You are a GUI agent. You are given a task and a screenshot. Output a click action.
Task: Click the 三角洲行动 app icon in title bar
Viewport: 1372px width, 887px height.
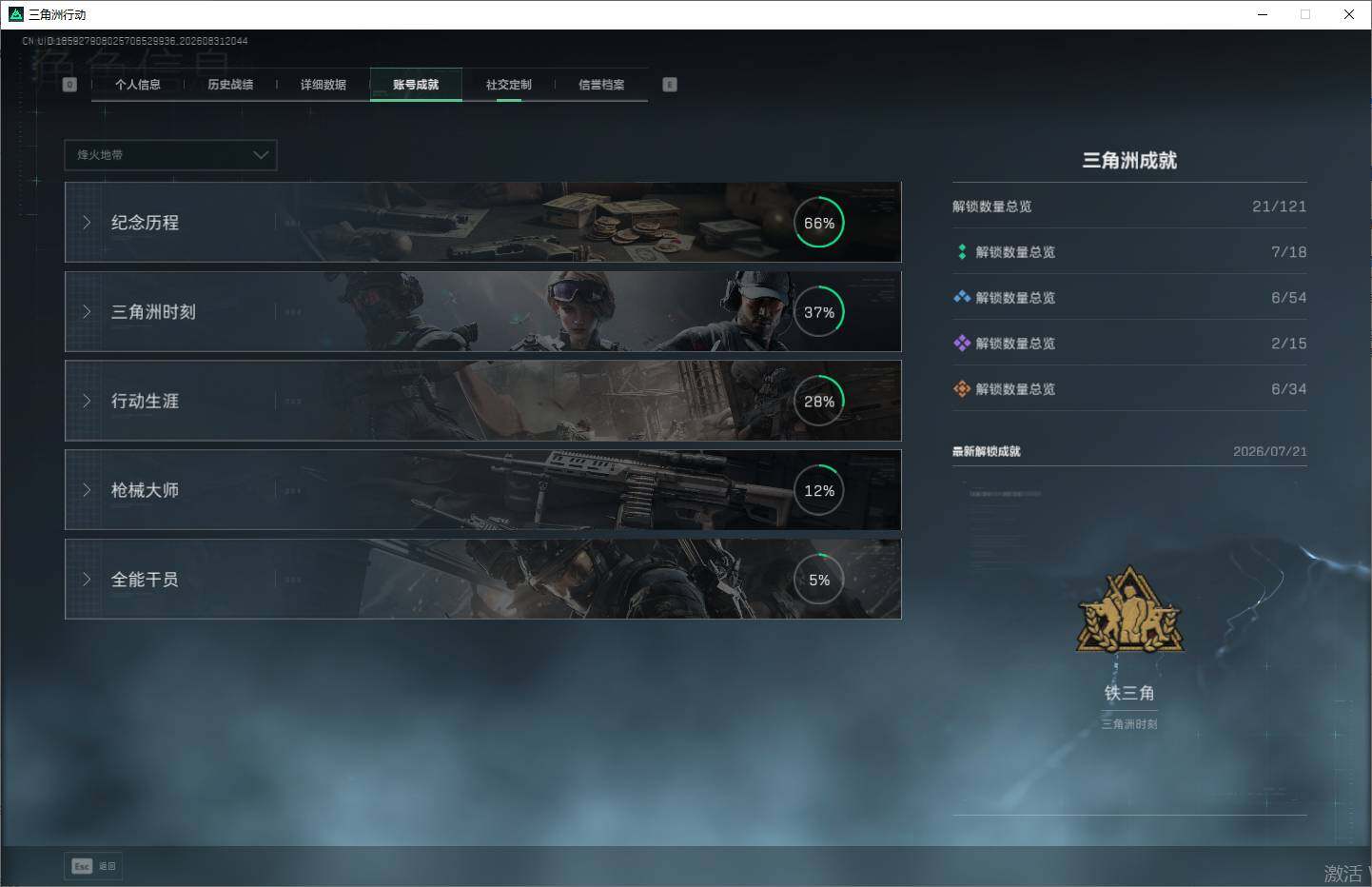click(15, 14)
